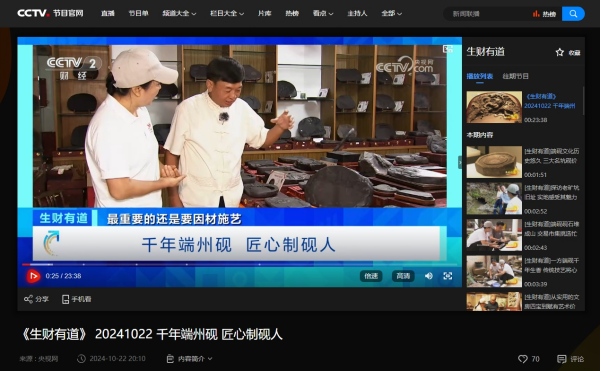Image resolution: width=601 pixels, height=371 pixels.
Task: Click the 手机看 phone icon
Action: coord(66,299)
